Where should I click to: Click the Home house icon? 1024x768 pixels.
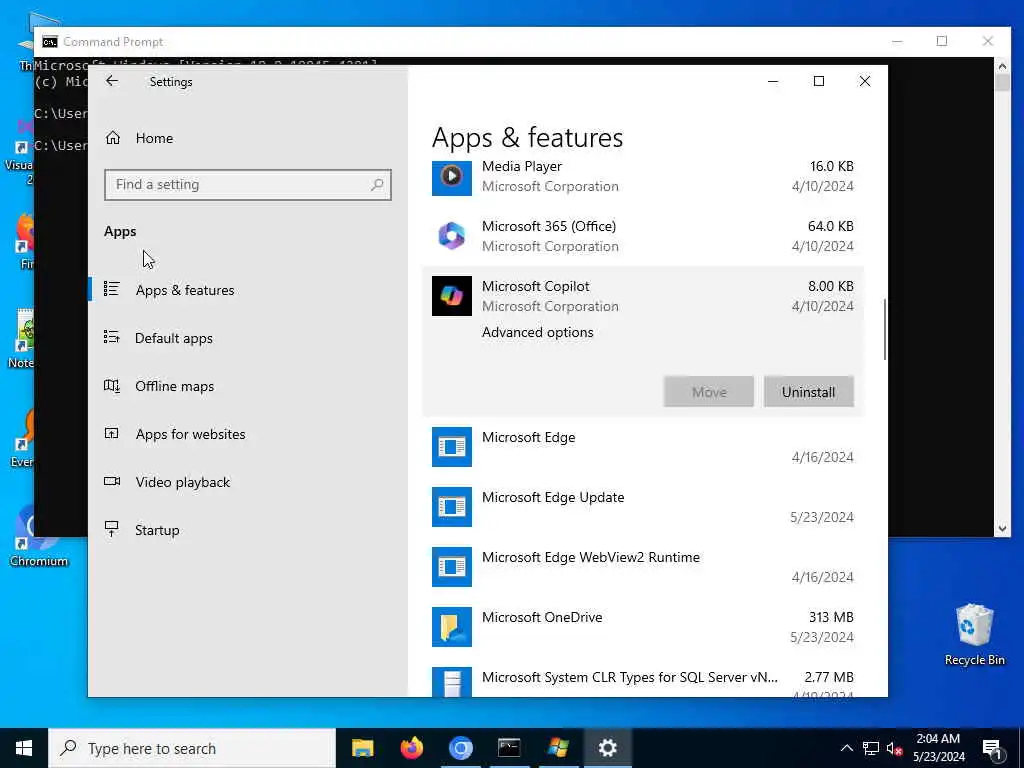(x=113, y=138)
